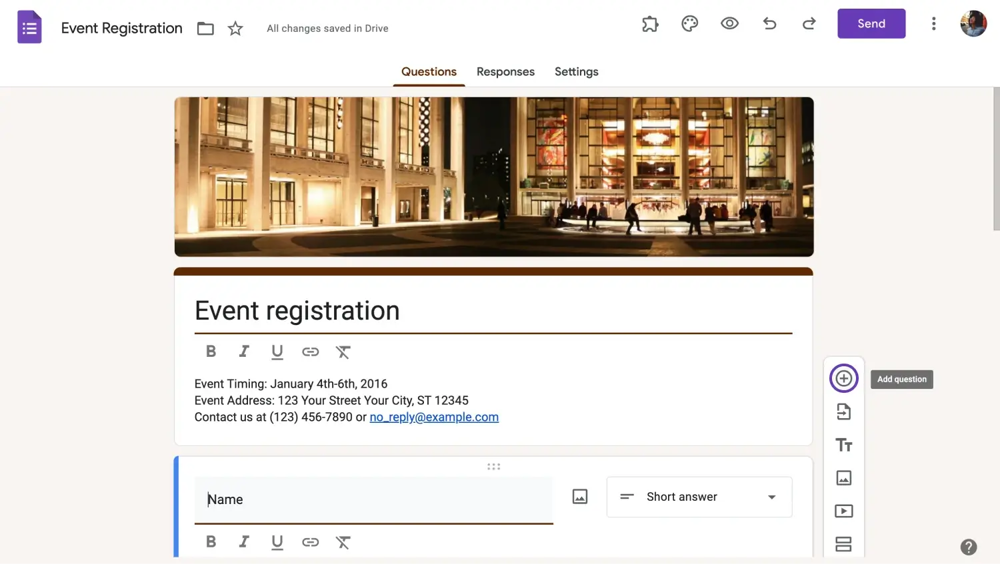The image size is (1000, 564).
Task: Open the Short answer question type dropdown
Action: 699,497
